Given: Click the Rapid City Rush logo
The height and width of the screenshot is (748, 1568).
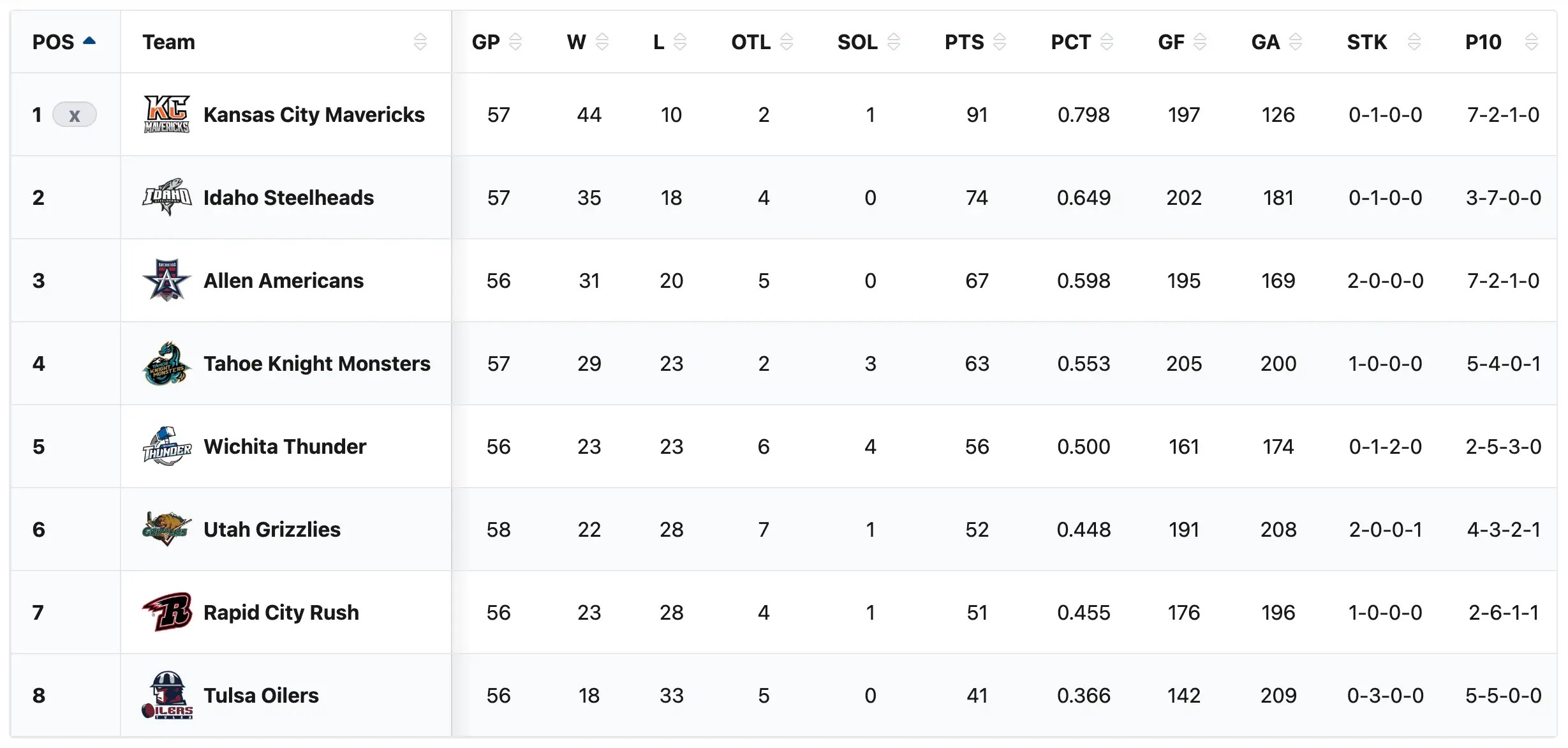Looking at the screenshot, I should click(x=166, y=612).
